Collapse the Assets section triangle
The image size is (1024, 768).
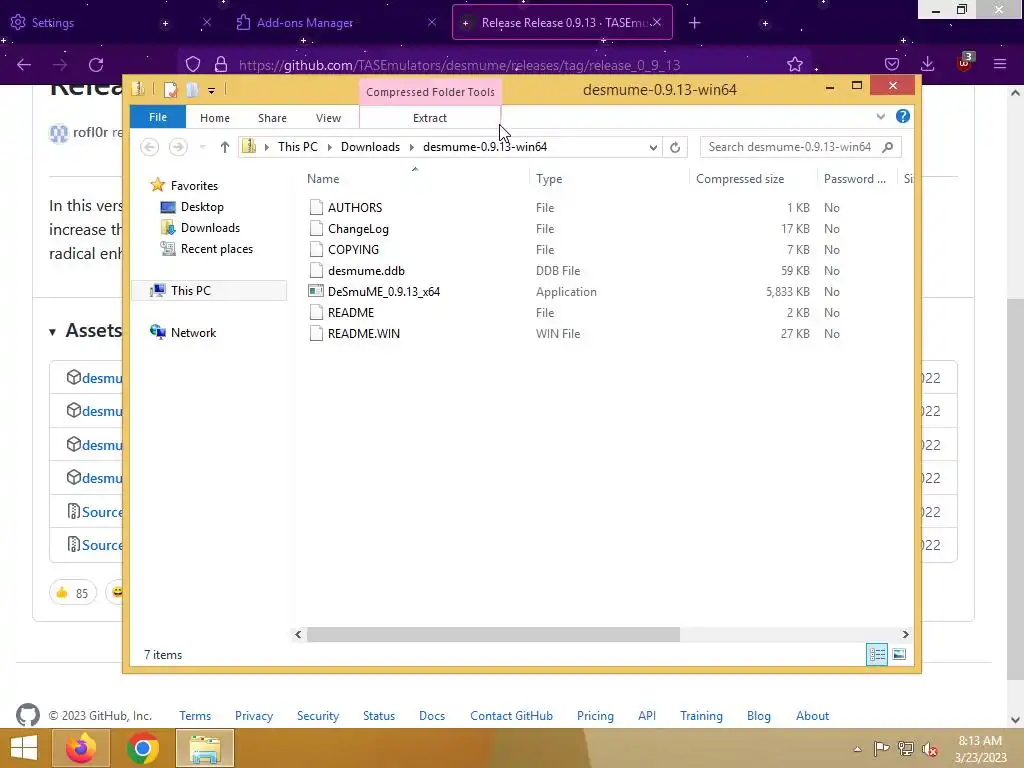52,332
